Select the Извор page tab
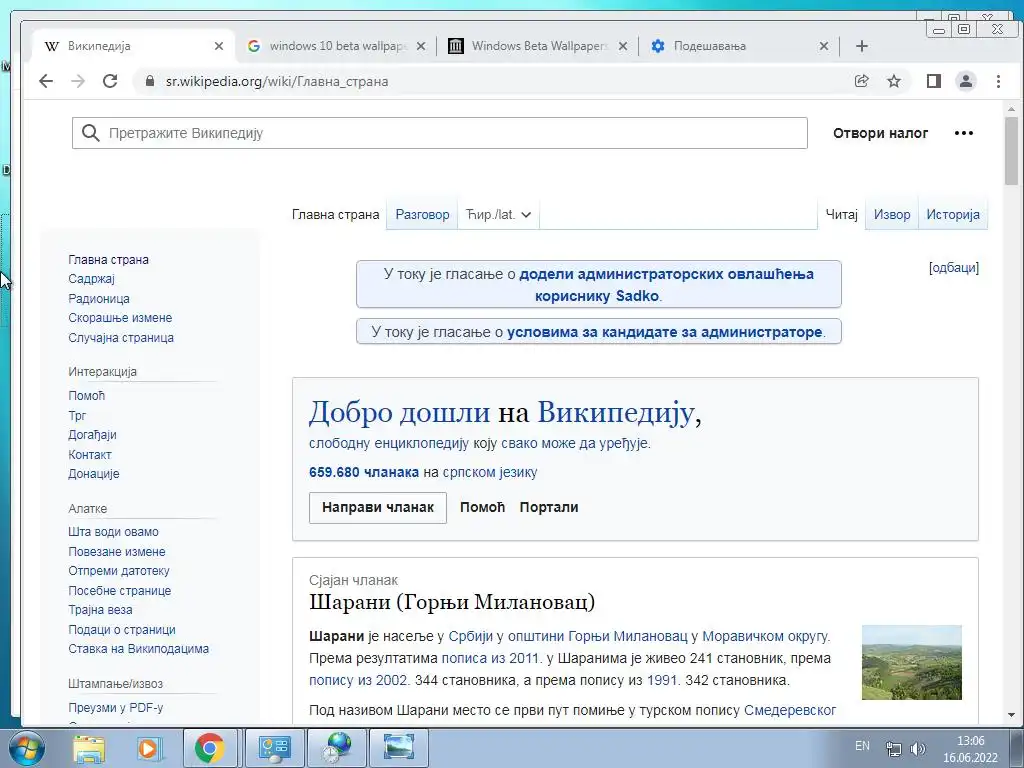Image resolution: width=1024 pixels, height=768 pixels. (x=891, y=214)
